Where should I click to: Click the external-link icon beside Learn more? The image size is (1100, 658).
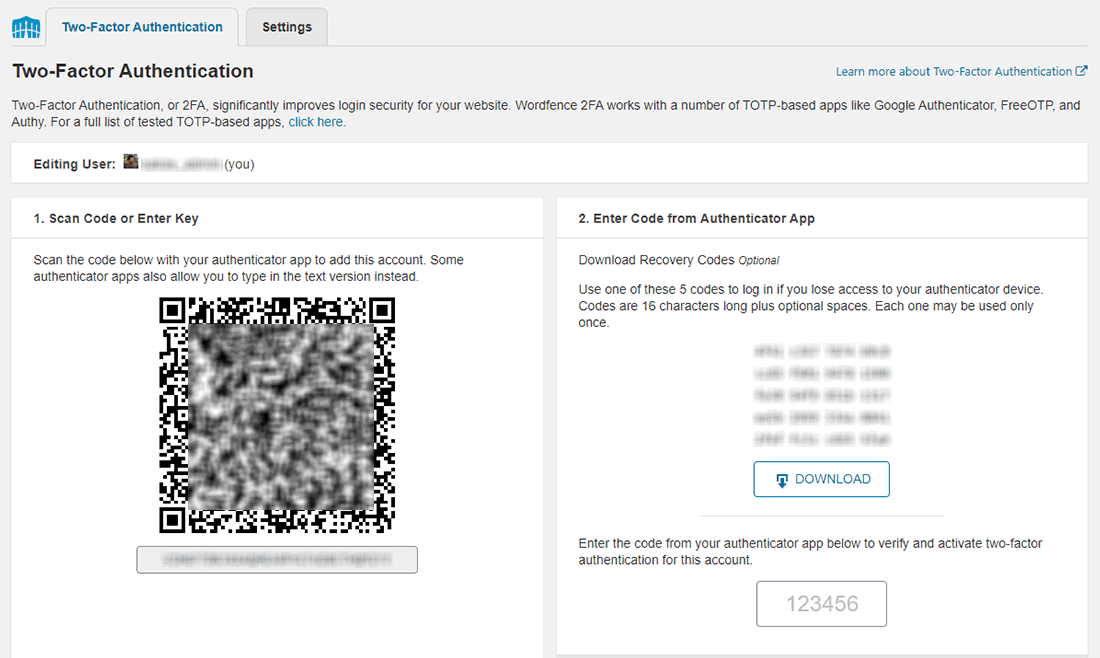click(x=1082, y=71)
